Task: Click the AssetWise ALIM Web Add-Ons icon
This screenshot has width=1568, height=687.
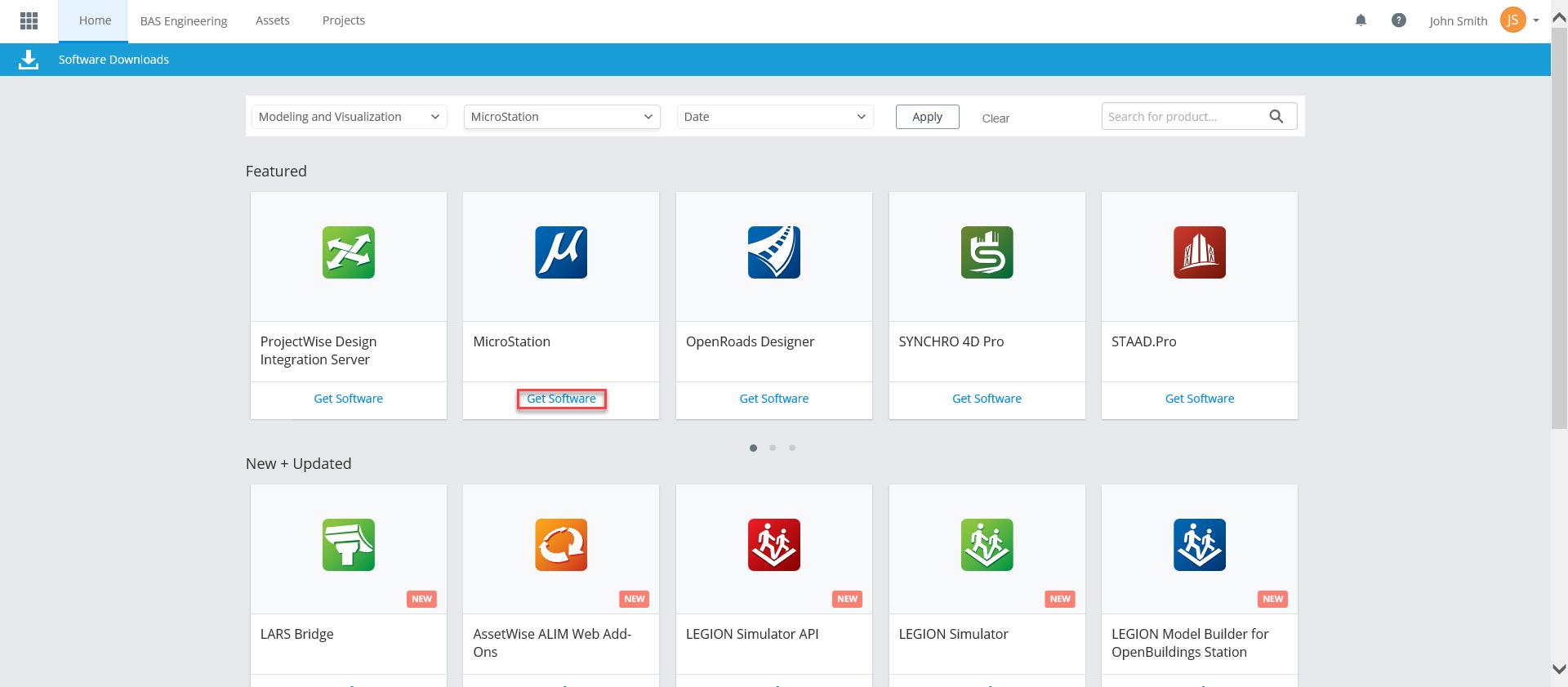Action: click(561, 545)
